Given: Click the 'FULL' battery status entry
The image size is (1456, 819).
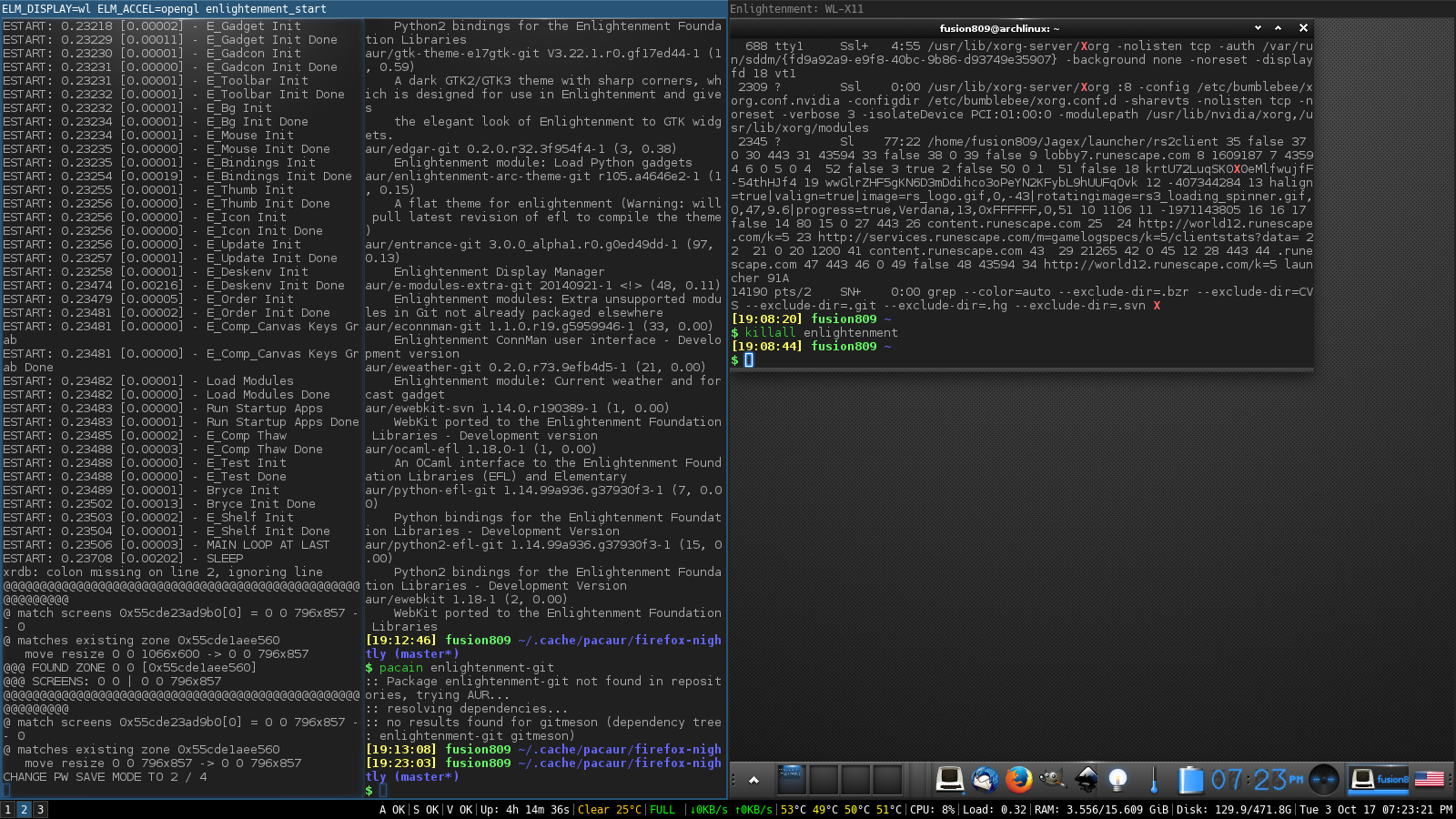Looking at the screenshot, I should [x=662, y=809].
